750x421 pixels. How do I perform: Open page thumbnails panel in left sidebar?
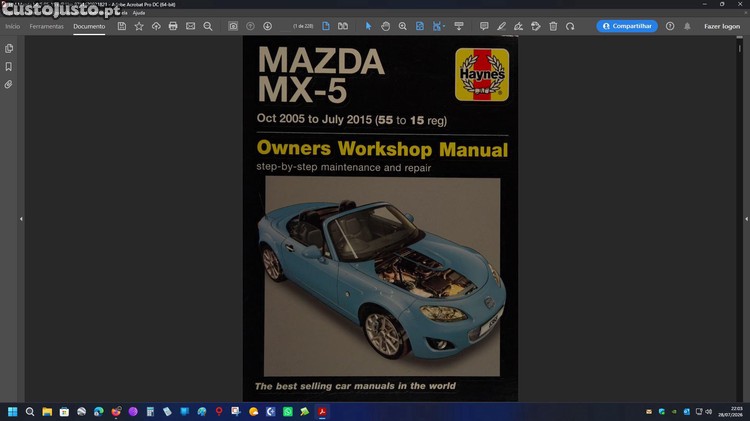(9, 48)
